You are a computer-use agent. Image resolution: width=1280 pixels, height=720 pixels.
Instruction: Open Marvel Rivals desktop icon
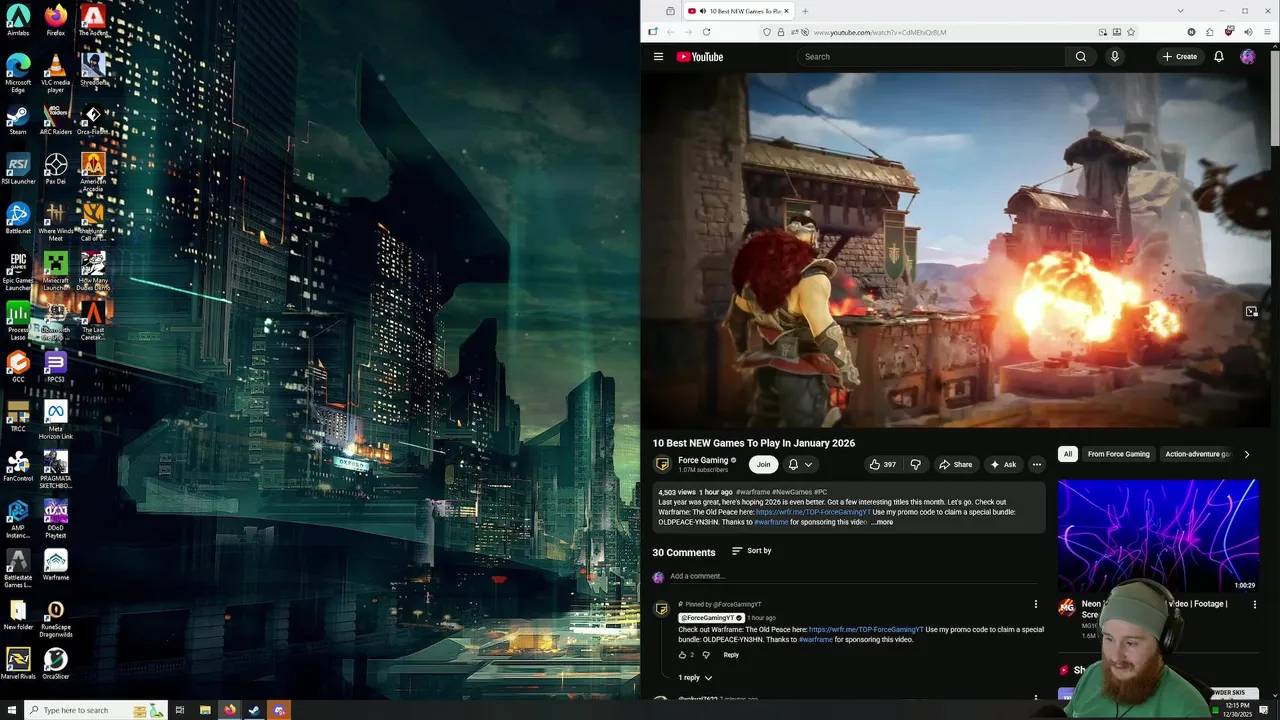point(18,663)
